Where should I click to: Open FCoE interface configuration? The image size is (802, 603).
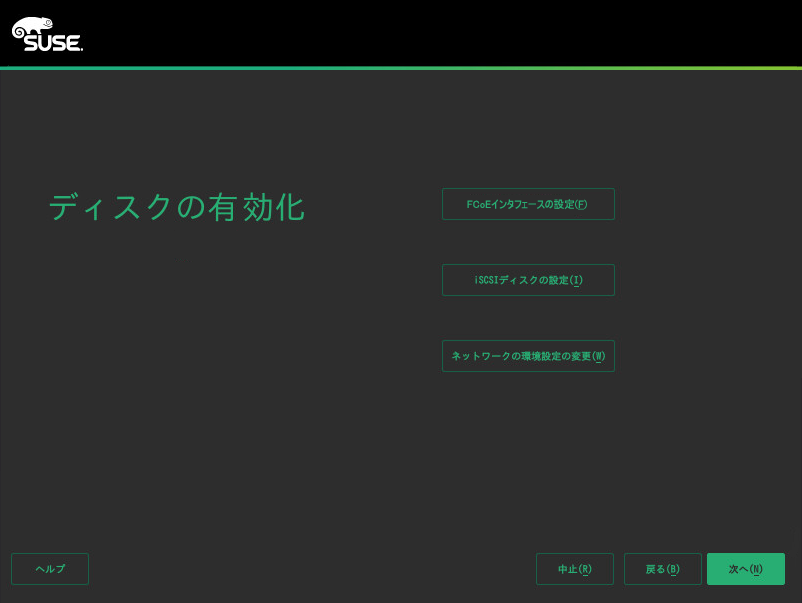(528, 204)
